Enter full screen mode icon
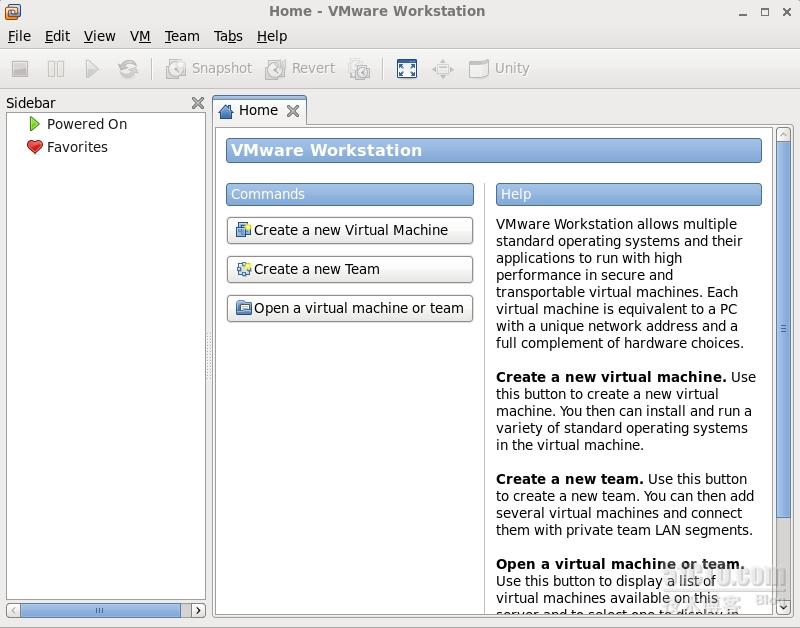Viewport: 800px width, 628px height. coord(407,69)
